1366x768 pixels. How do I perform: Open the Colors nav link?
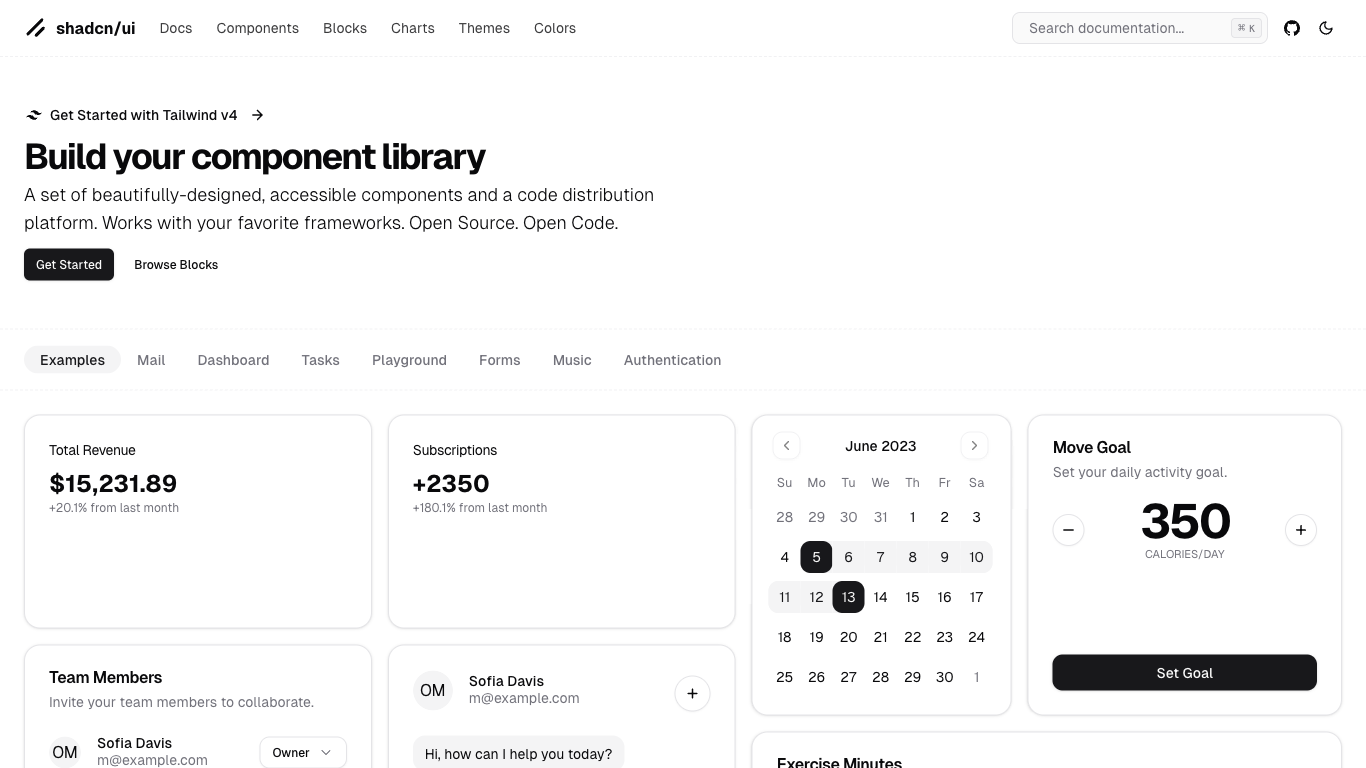555,28
